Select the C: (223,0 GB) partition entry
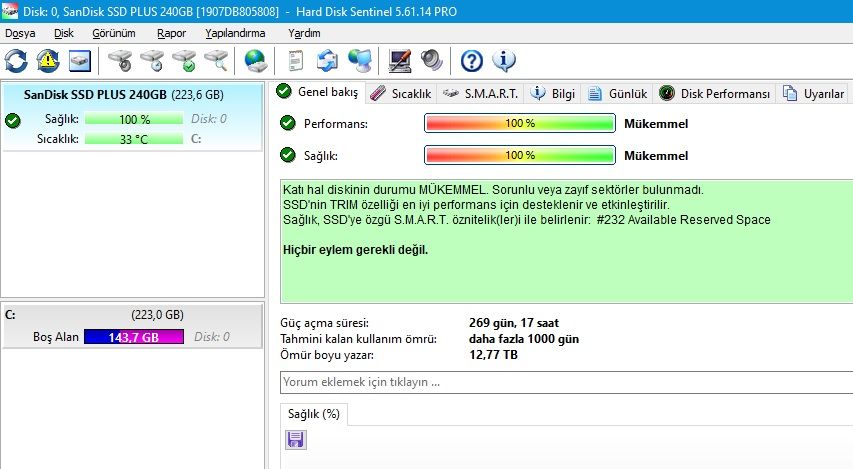Screen dimensions: 853x469 coord(132,326)
